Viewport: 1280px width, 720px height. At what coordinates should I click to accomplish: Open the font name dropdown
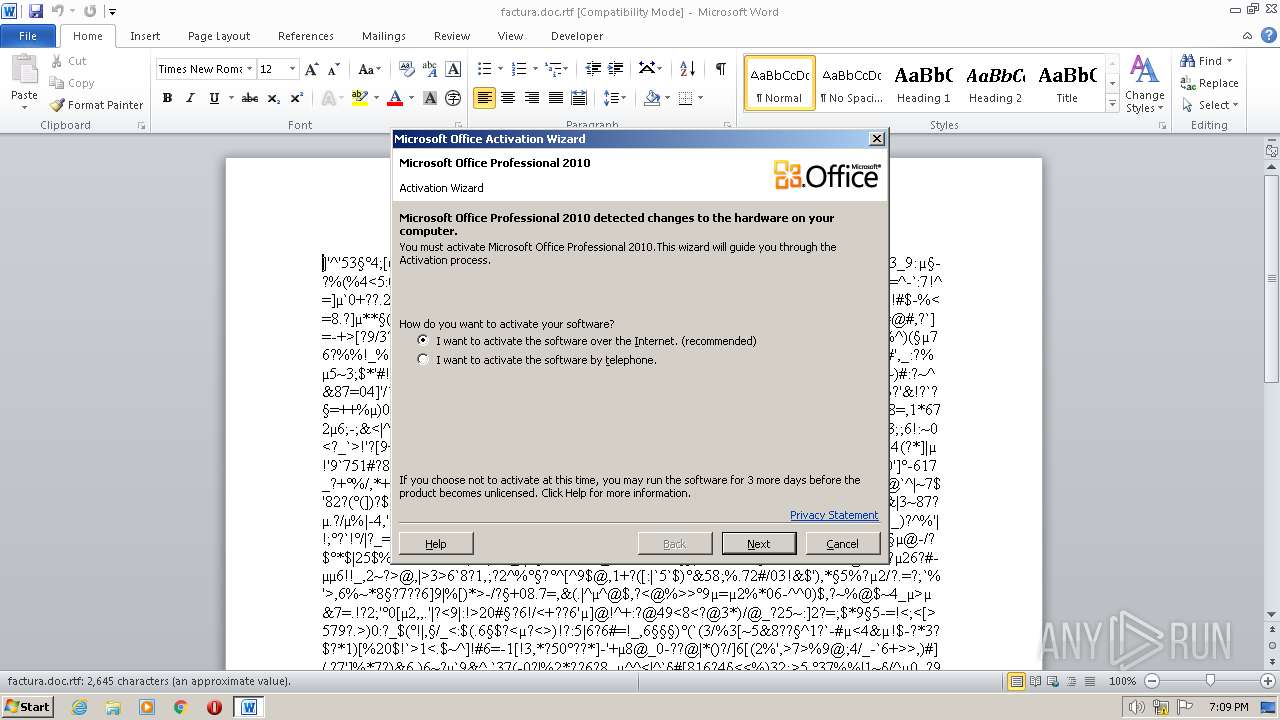click(x=249, y=69)
